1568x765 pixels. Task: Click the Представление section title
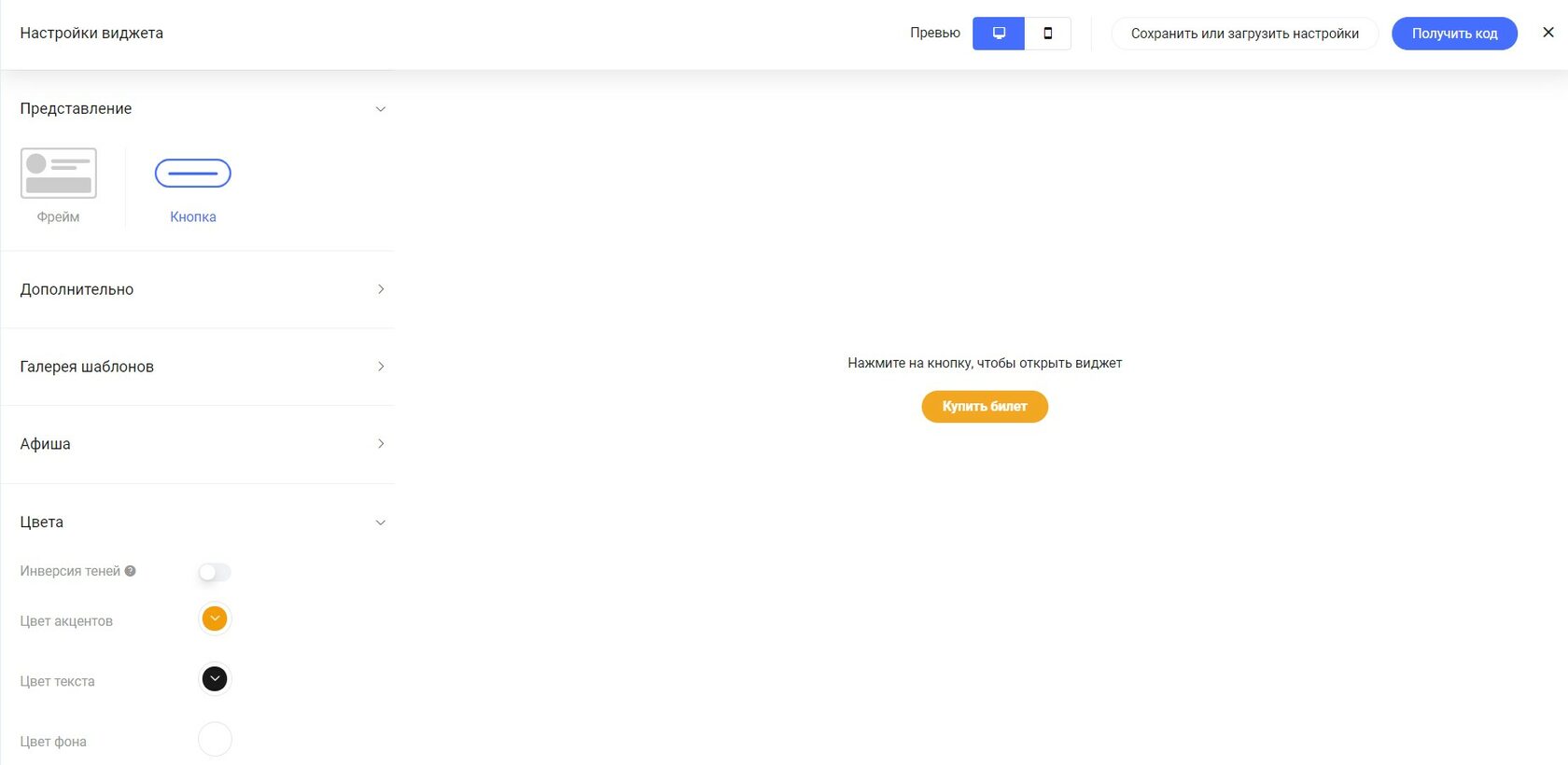tap(76, 108)
